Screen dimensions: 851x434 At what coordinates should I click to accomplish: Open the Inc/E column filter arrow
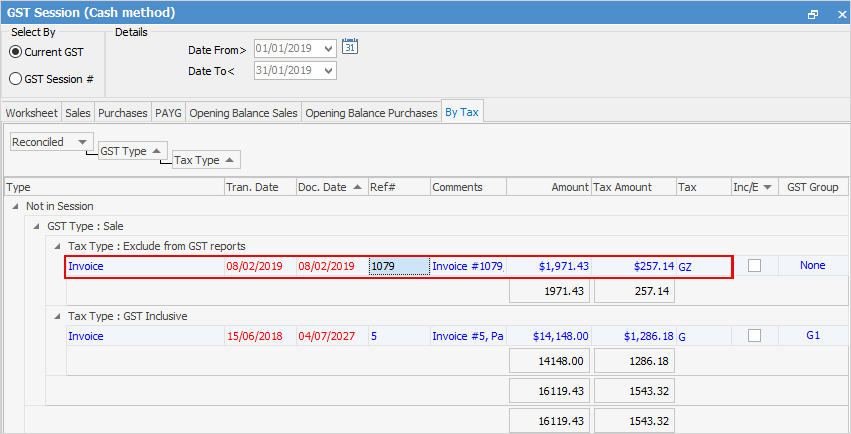click(767, 187)
